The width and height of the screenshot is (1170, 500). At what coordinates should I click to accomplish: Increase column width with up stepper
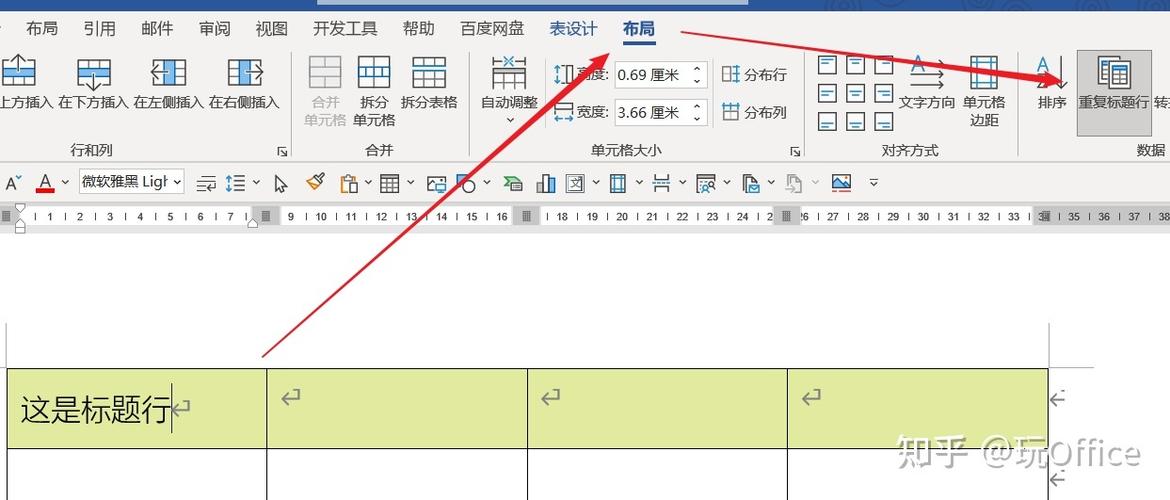[697, 107]
